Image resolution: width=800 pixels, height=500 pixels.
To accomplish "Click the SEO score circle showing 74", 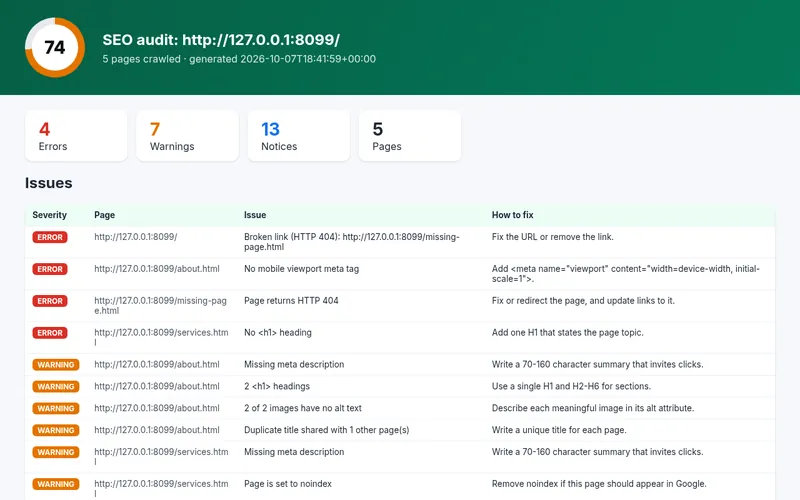I will pos(55,47).
